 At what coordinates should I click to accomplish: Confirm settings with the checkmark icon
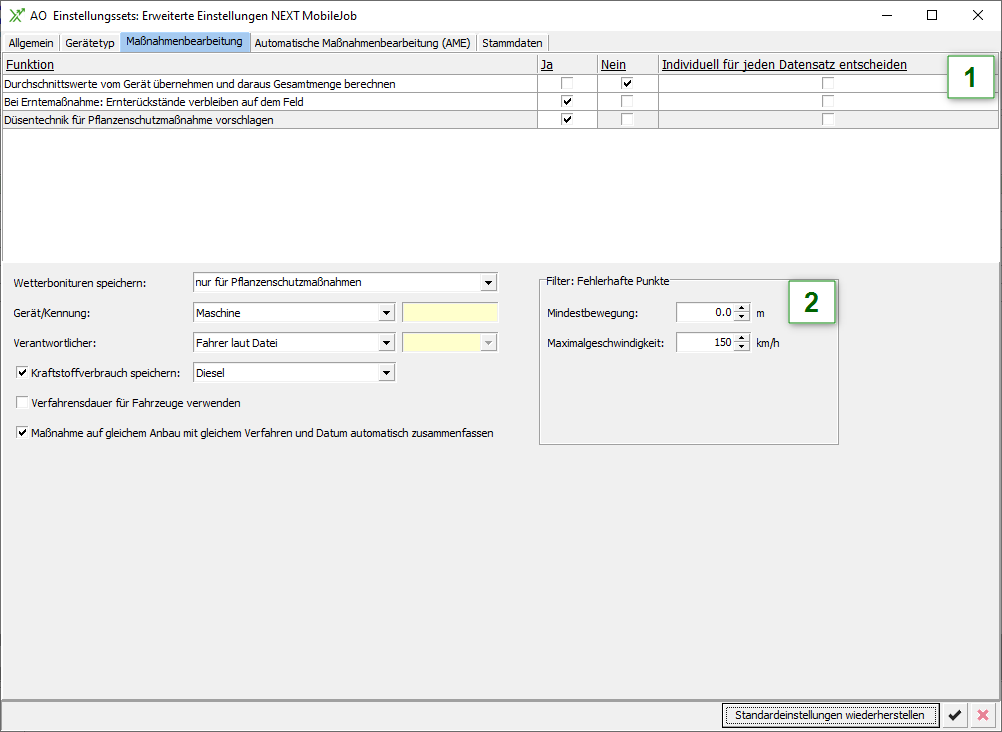tap(955, 715)
